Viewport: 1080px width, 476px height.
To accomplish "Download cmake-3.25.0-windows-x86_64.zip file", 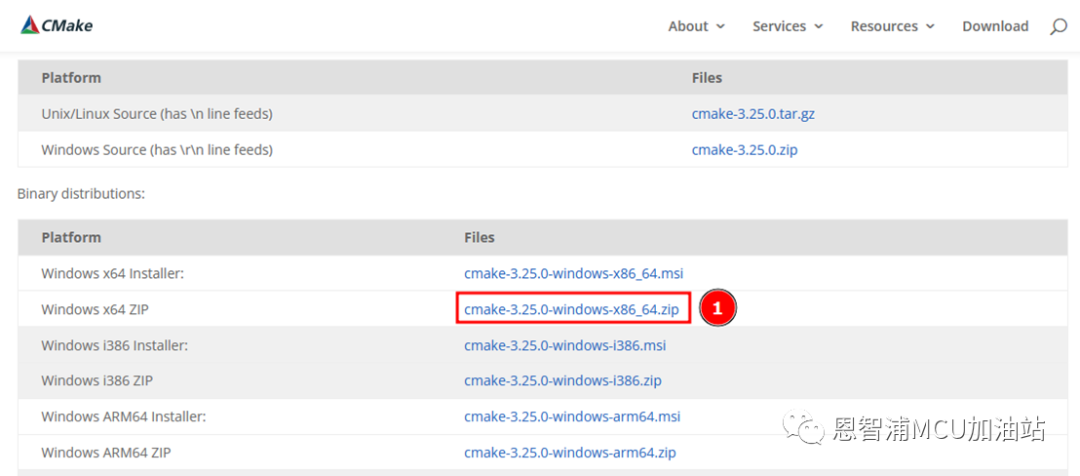I will pos(572,309).
